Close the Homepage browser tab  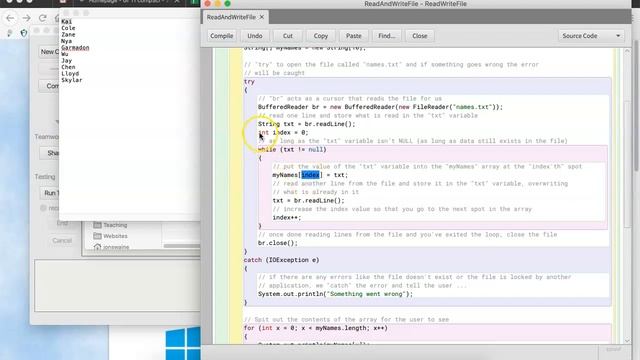tap(177, 2)
